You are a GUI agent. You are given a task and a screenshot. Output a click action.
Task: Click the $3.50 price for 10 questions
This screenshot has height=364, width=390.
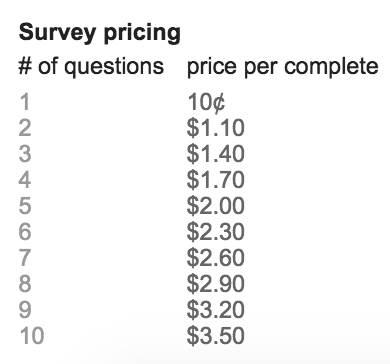click(216, 336)
